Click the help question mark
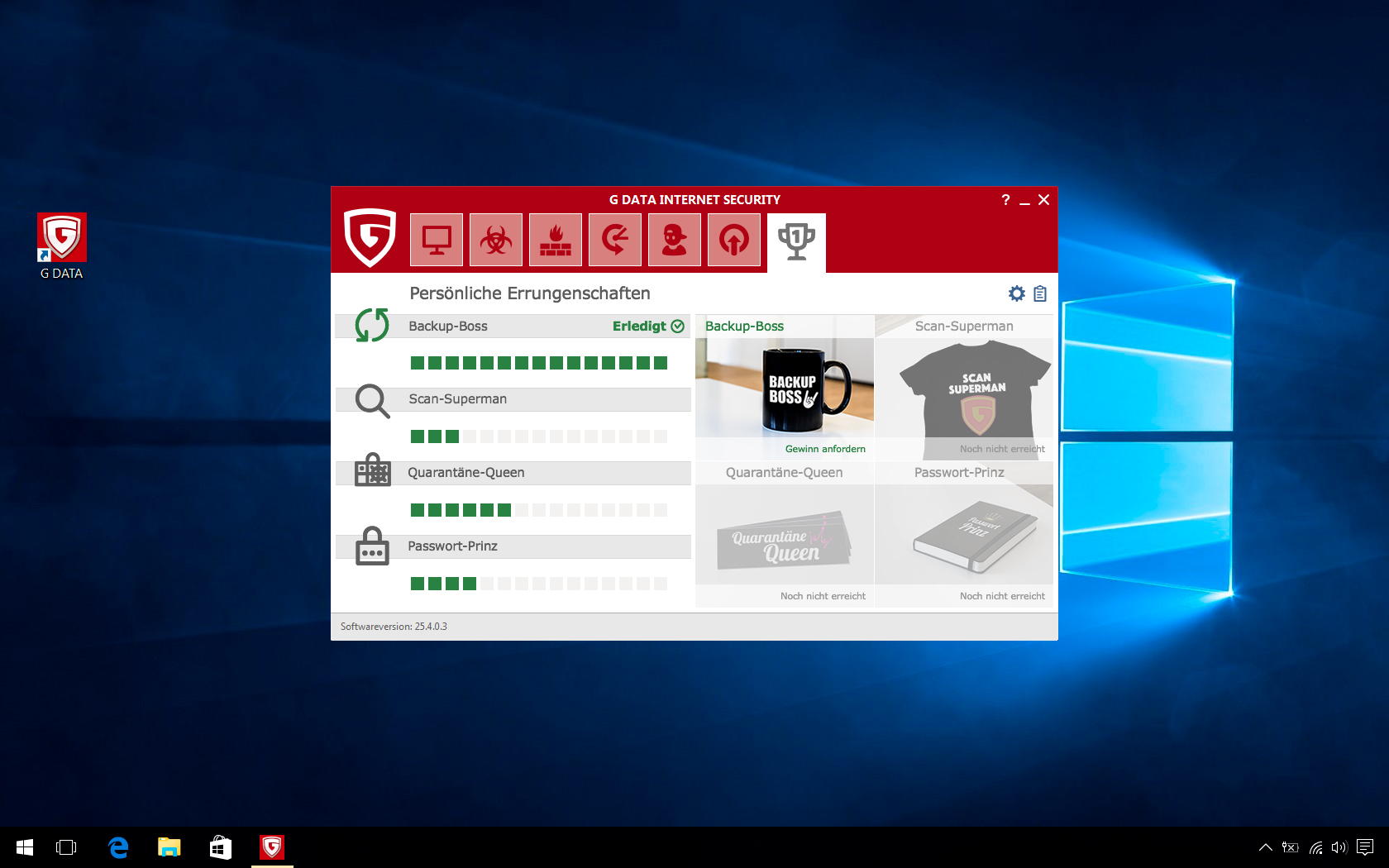Image resolution: width=1389 pixels, height=868 pixels. coord(1005,200)
